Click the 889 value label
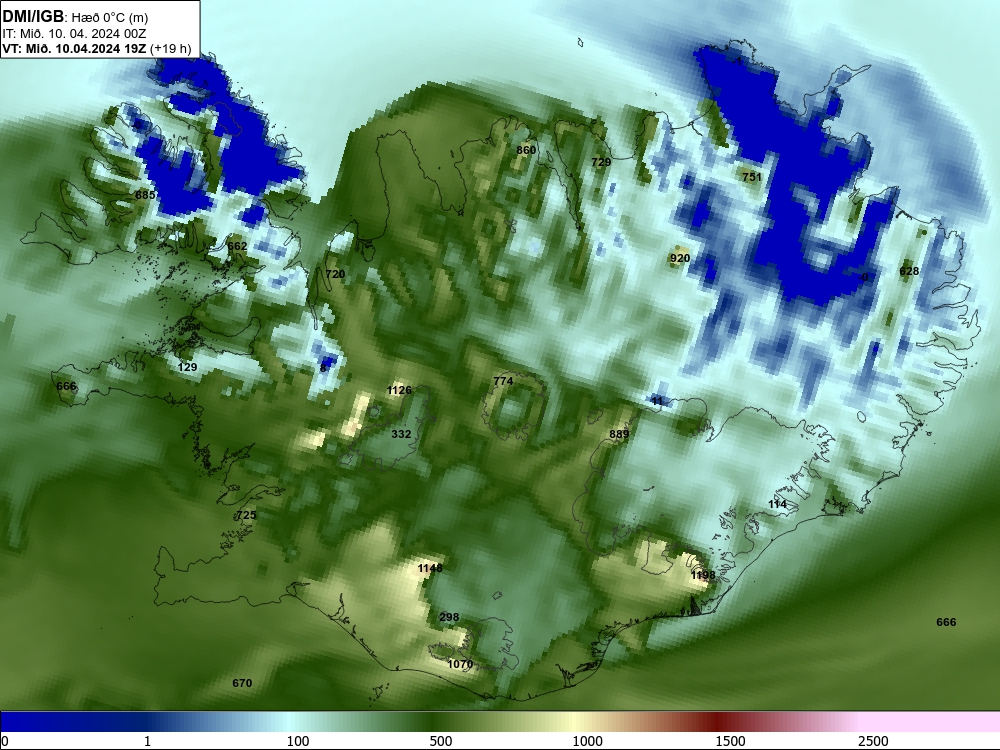 coord(619,434)
